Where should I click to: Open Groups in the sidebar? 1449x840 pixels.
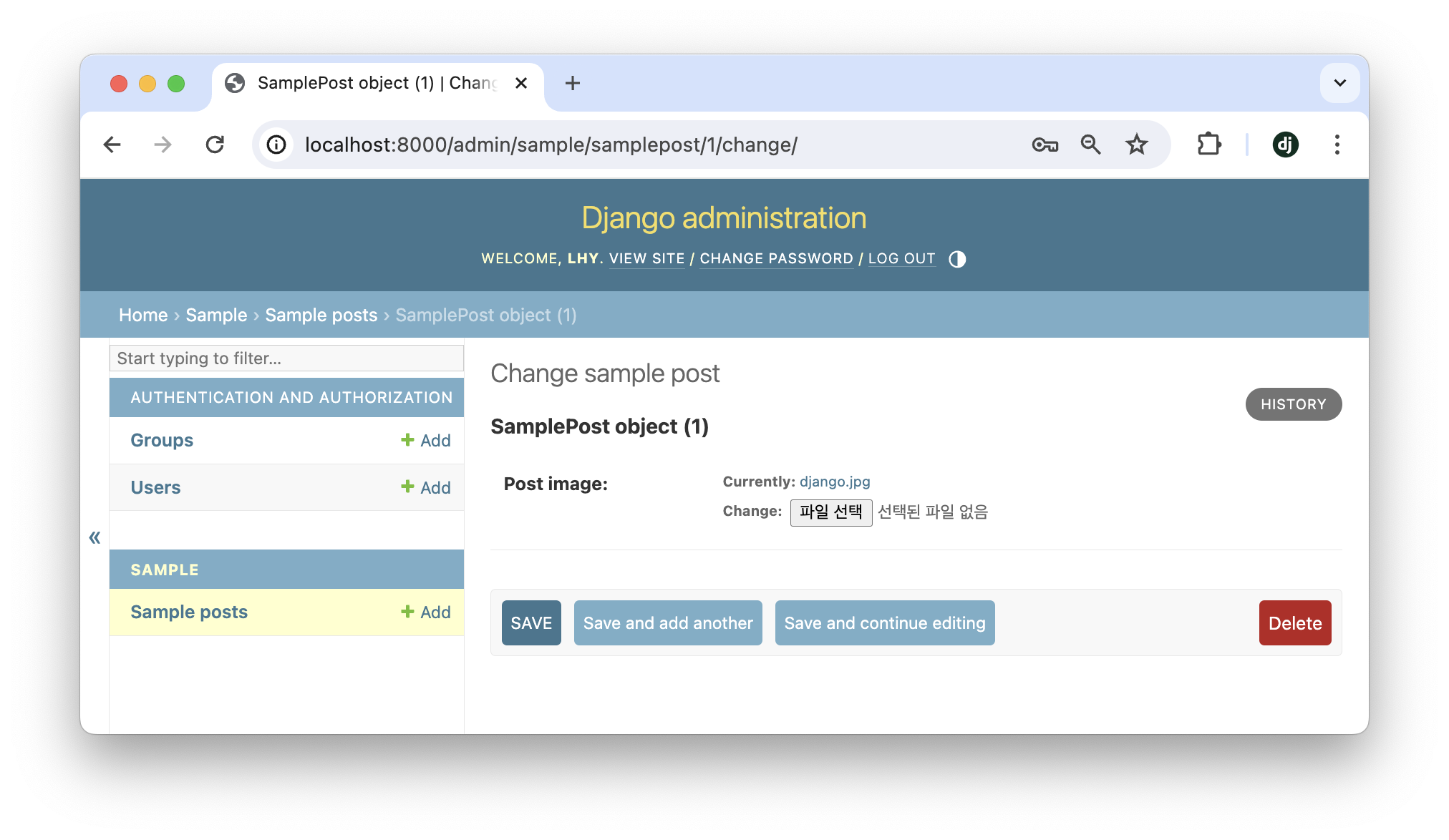(162, 440)
